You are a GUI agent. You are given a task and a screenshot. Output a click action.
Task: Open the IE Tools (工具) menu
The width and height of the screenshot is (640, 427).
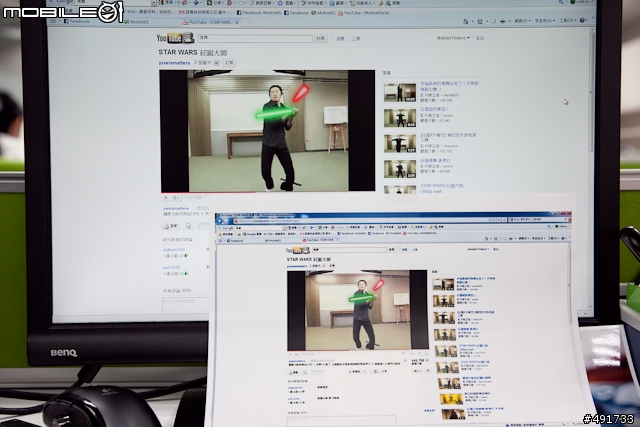coord(567,20)
